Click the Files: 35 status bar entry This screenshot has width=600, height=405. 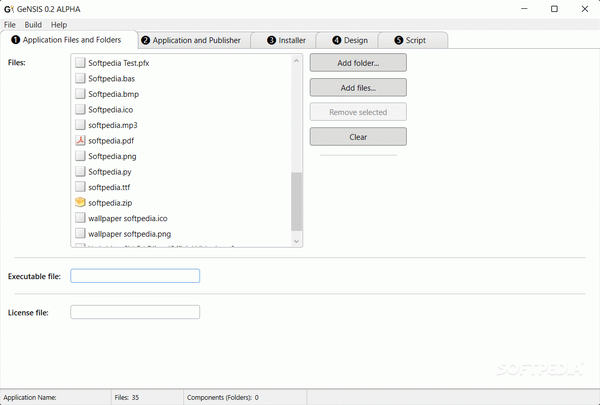tap(127, 397)
